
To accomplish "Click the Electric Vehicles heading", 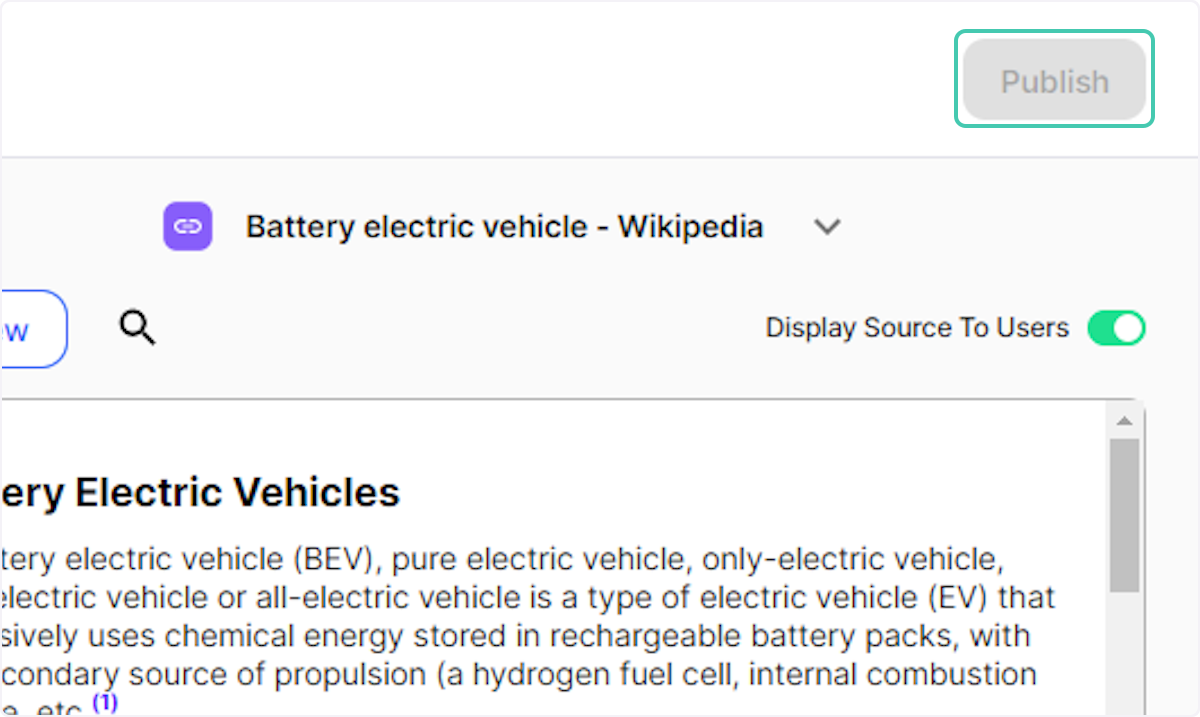I will (200, 492).
